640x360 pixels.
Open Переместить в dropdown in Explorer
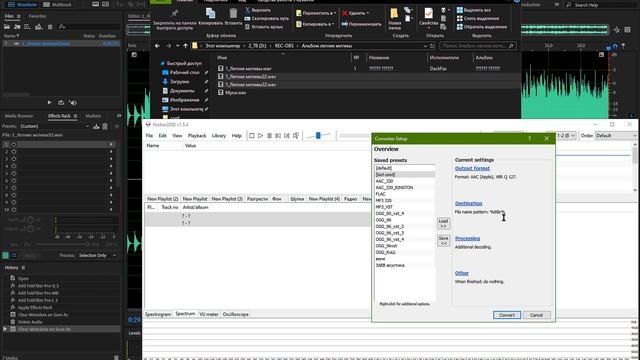(316, 13)
